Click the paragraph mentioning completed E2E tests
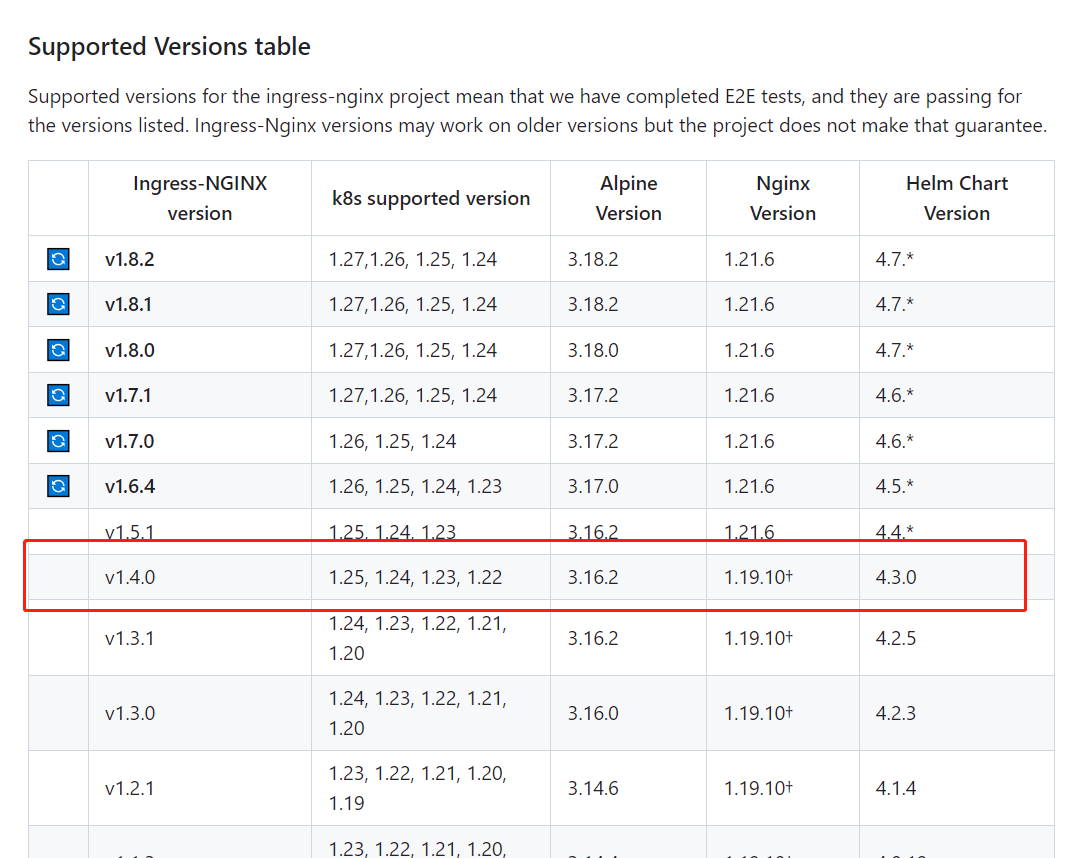 538,111
